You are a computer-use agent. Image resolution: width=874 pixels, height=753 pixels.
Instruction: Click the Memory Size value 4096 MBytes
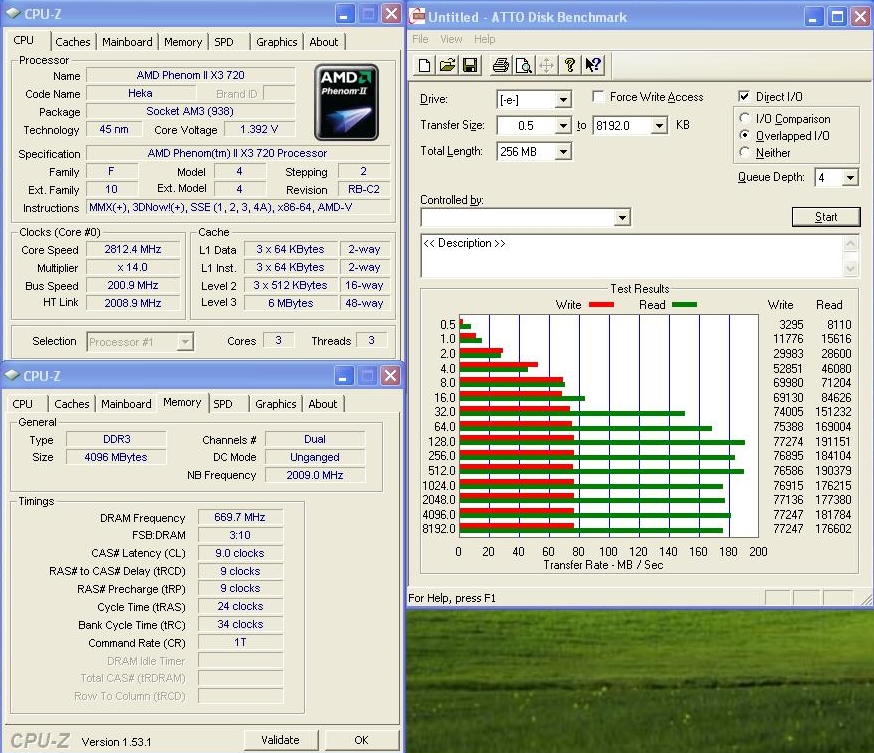pos(116,457)
